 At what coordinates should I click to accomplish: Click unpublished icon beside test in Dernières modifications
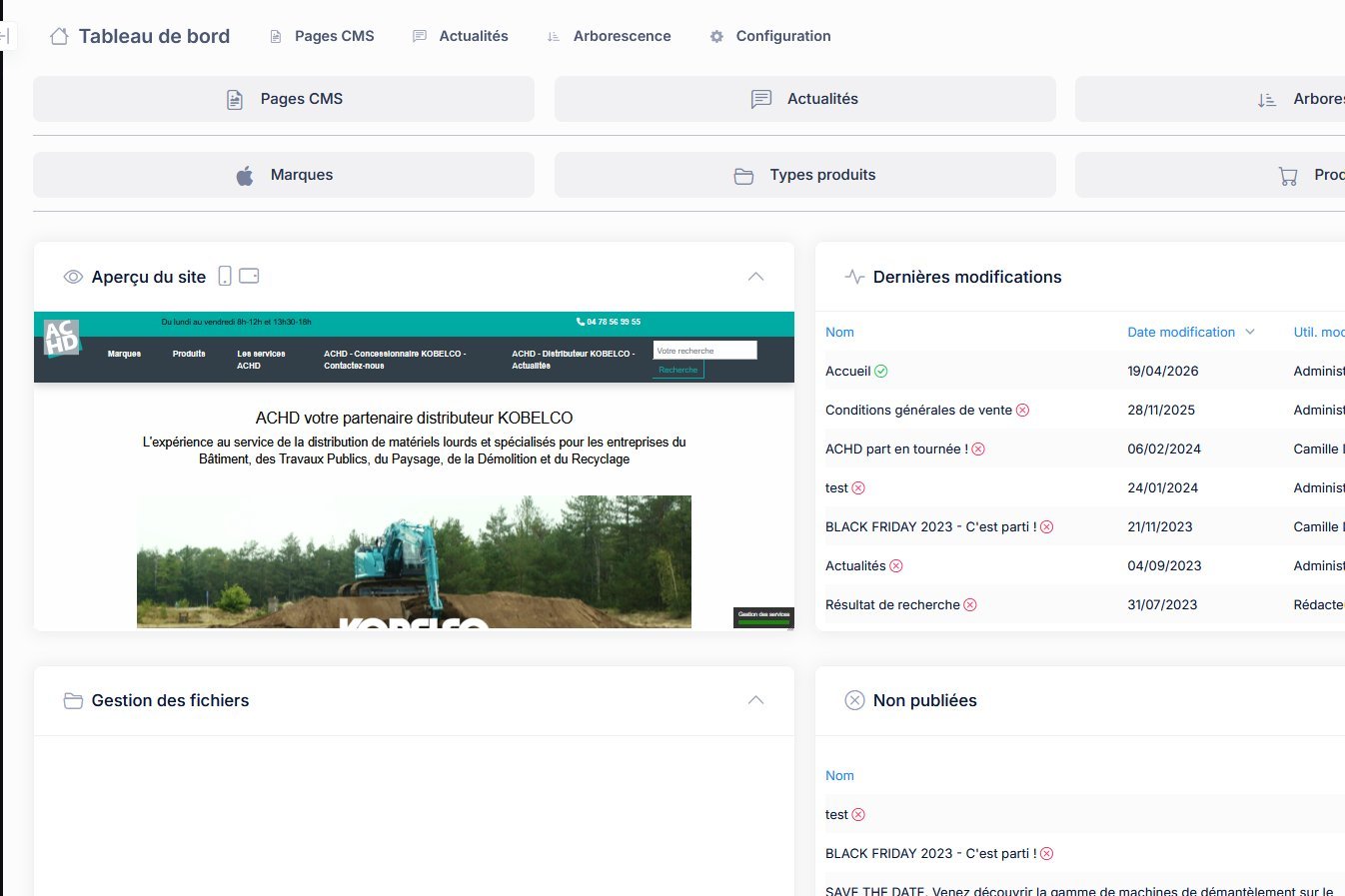[858, 487]
